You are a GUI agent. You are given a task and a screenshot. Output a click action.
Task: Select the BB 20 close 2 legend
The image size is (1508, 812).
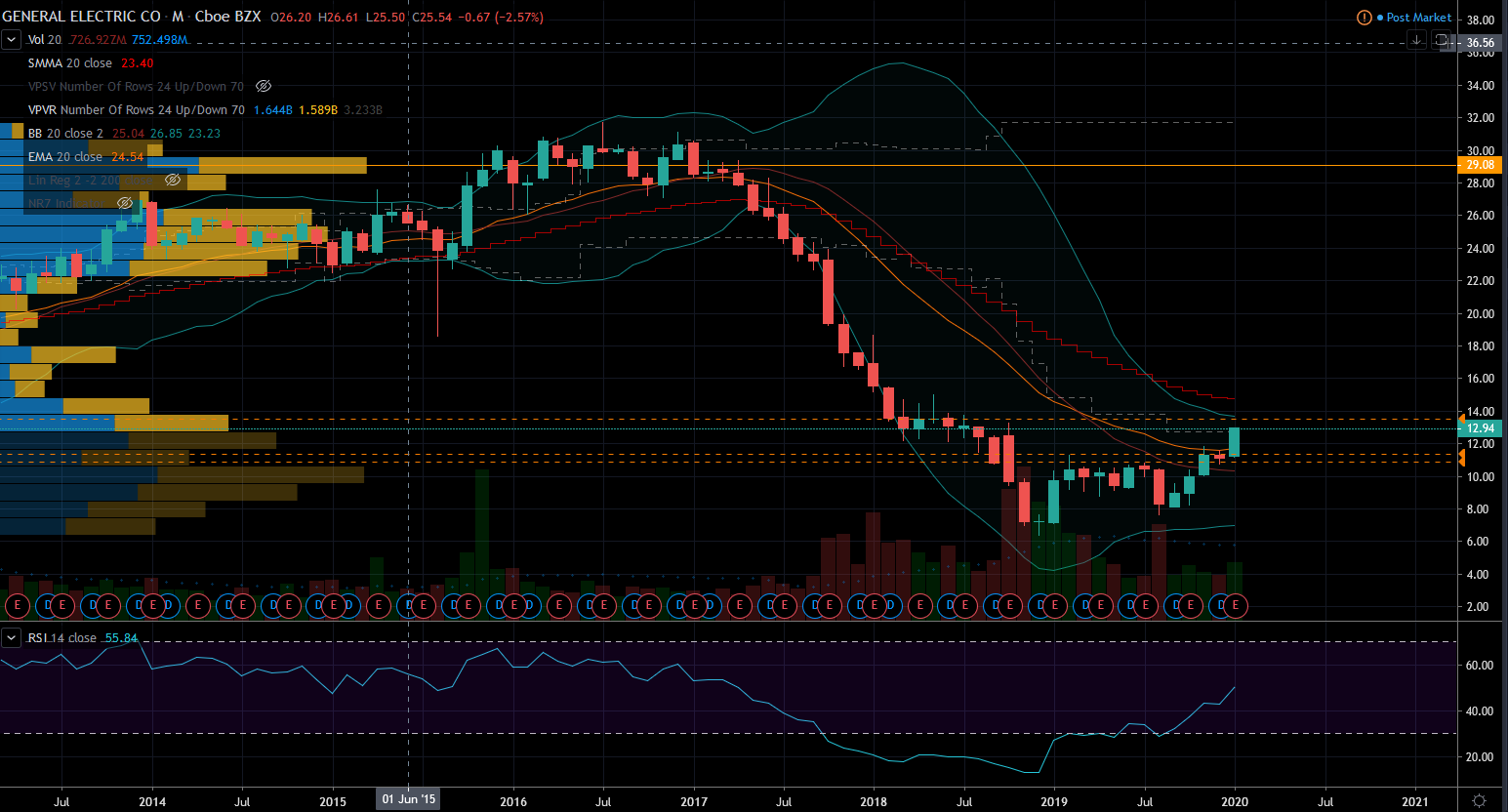(65, 134)
